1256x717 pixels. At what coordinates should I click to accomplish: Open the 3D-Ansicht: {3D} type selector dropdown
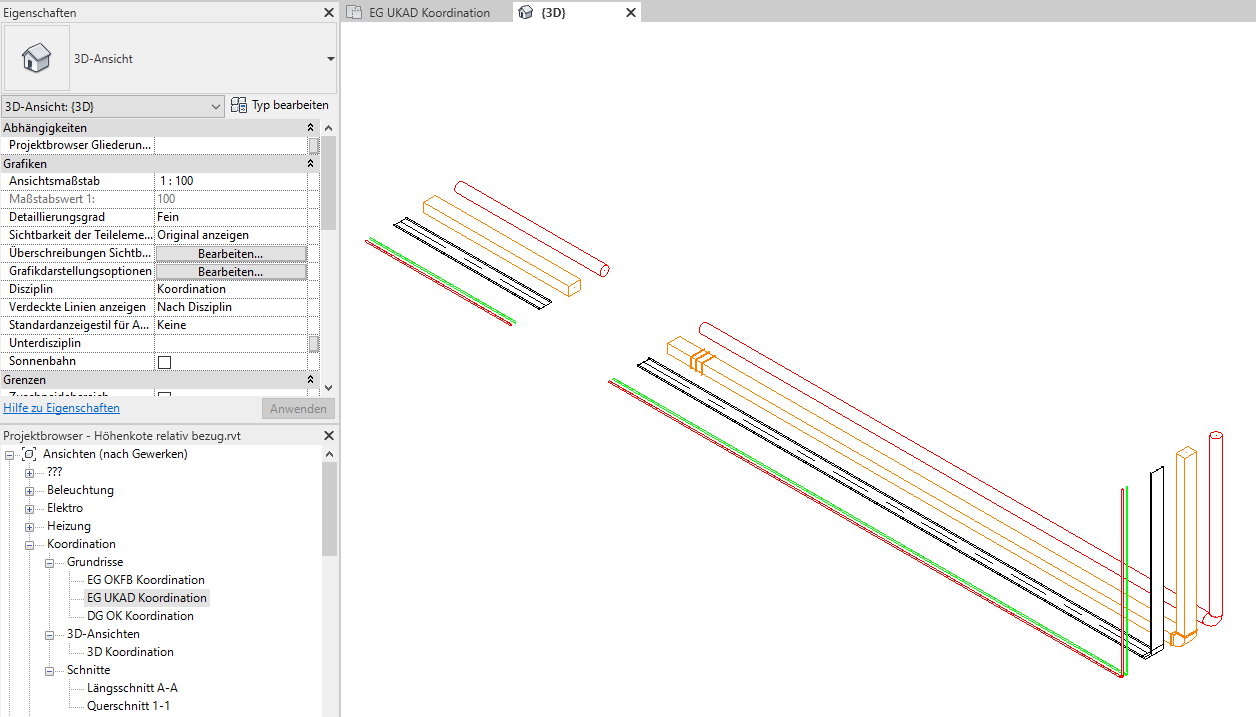click(x=215, y=105)
